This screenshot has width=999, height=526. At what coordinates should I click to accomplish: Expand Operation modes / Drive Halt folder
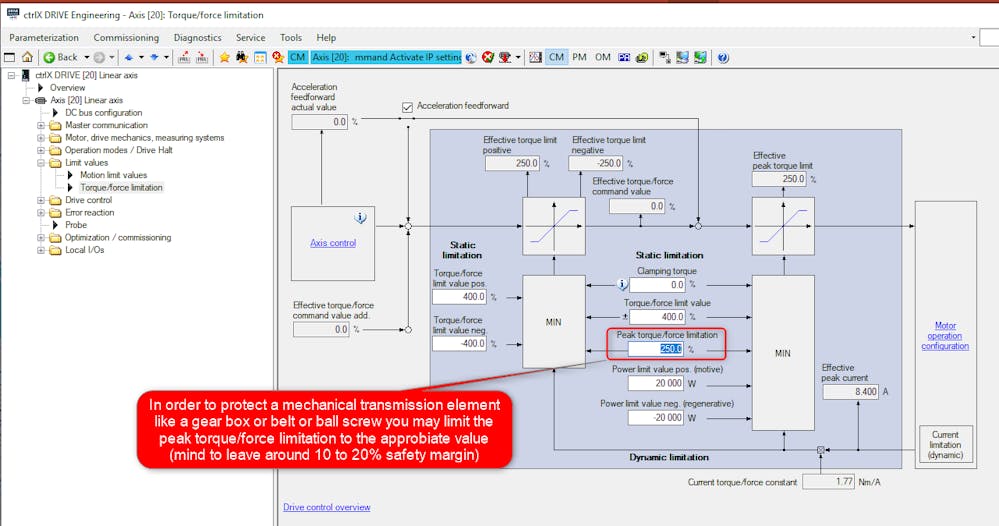tap(41, 150)
